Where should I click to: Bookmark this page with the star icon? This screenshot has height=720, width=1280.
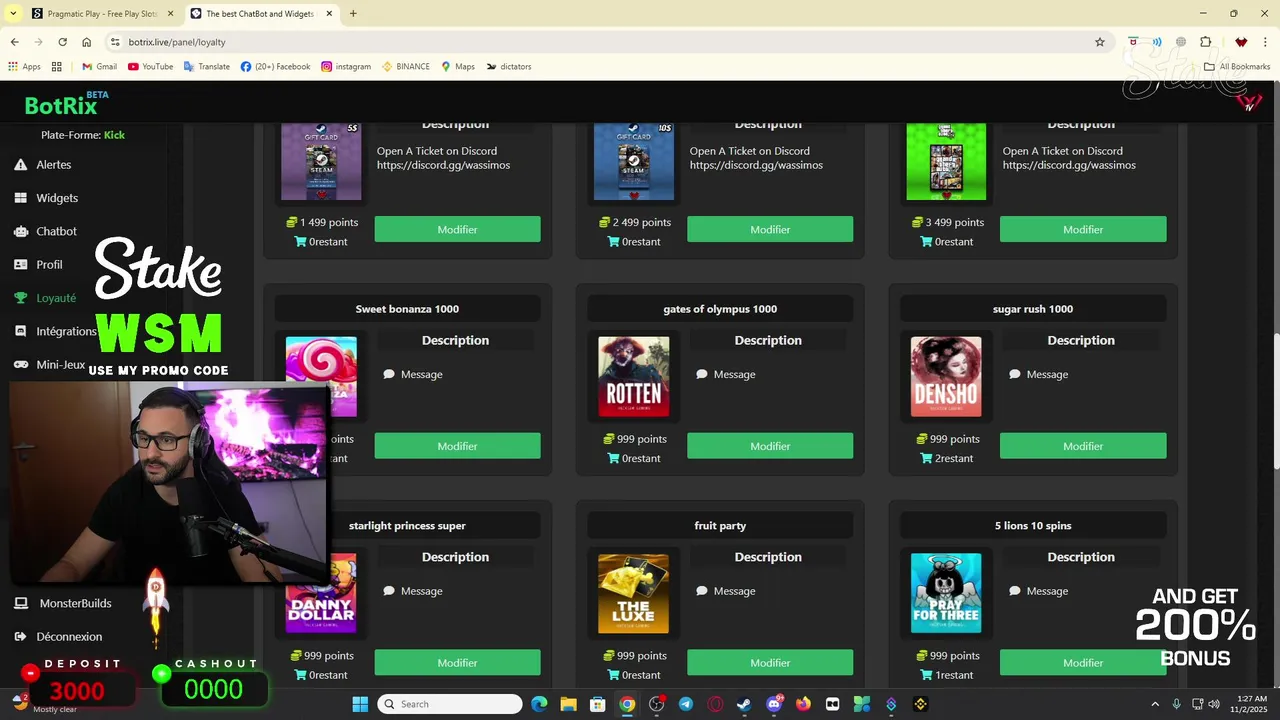[1100, 42]
